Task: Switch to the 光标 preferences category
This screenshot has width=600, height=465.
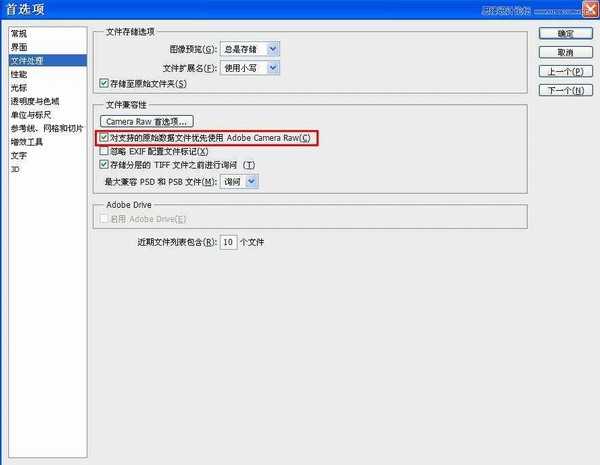Action: pos(20,88)
